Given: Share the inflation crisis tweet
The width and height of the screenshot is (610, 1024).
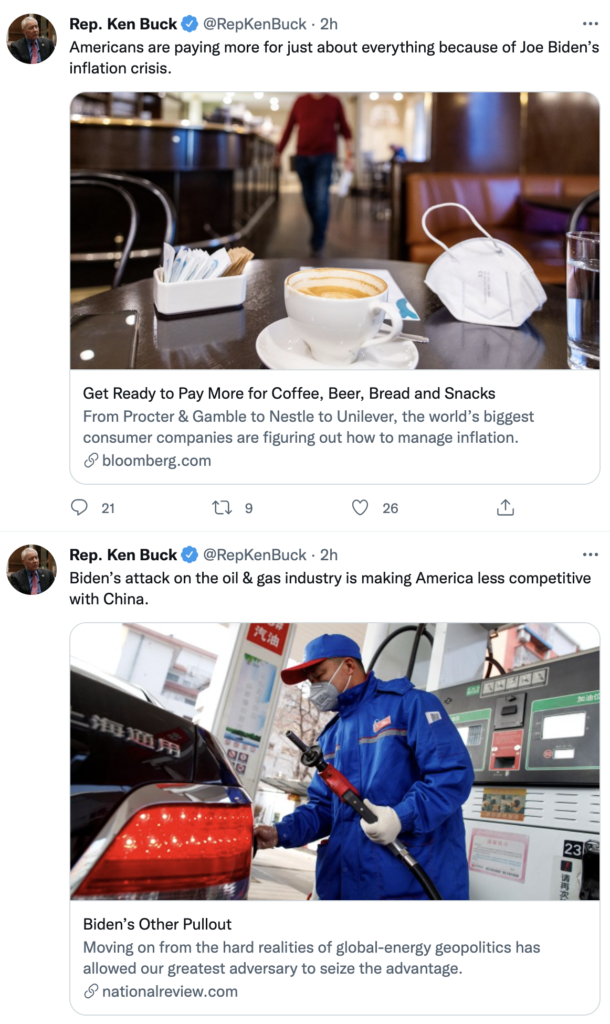Looking at the screenshot, I should click(505, 508).
